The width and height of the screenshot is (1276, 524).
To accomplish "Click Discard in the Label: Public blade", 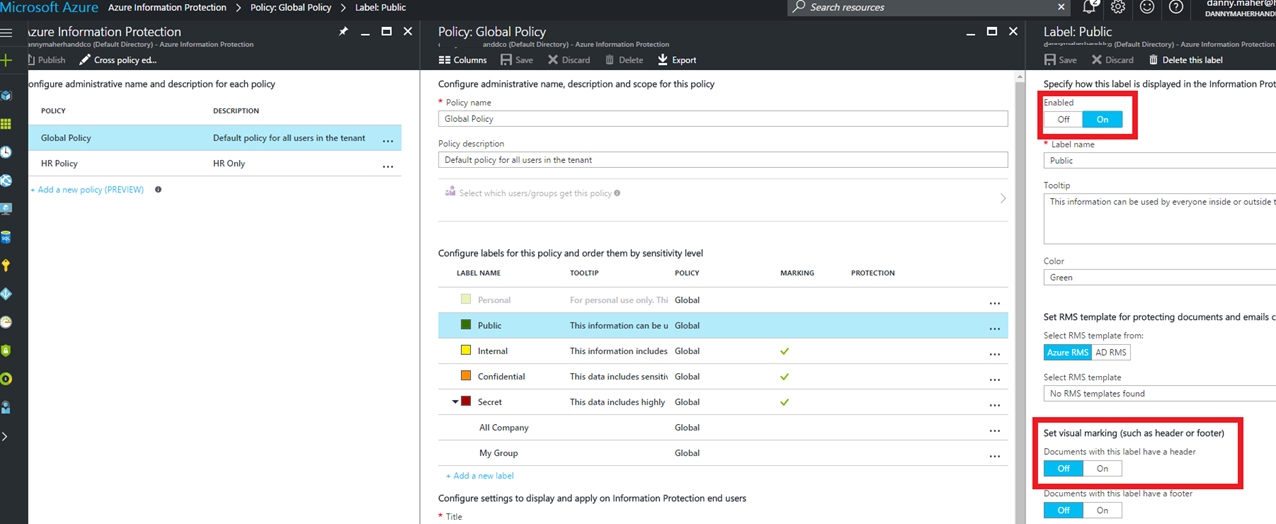I will (x=1112, y=60).
